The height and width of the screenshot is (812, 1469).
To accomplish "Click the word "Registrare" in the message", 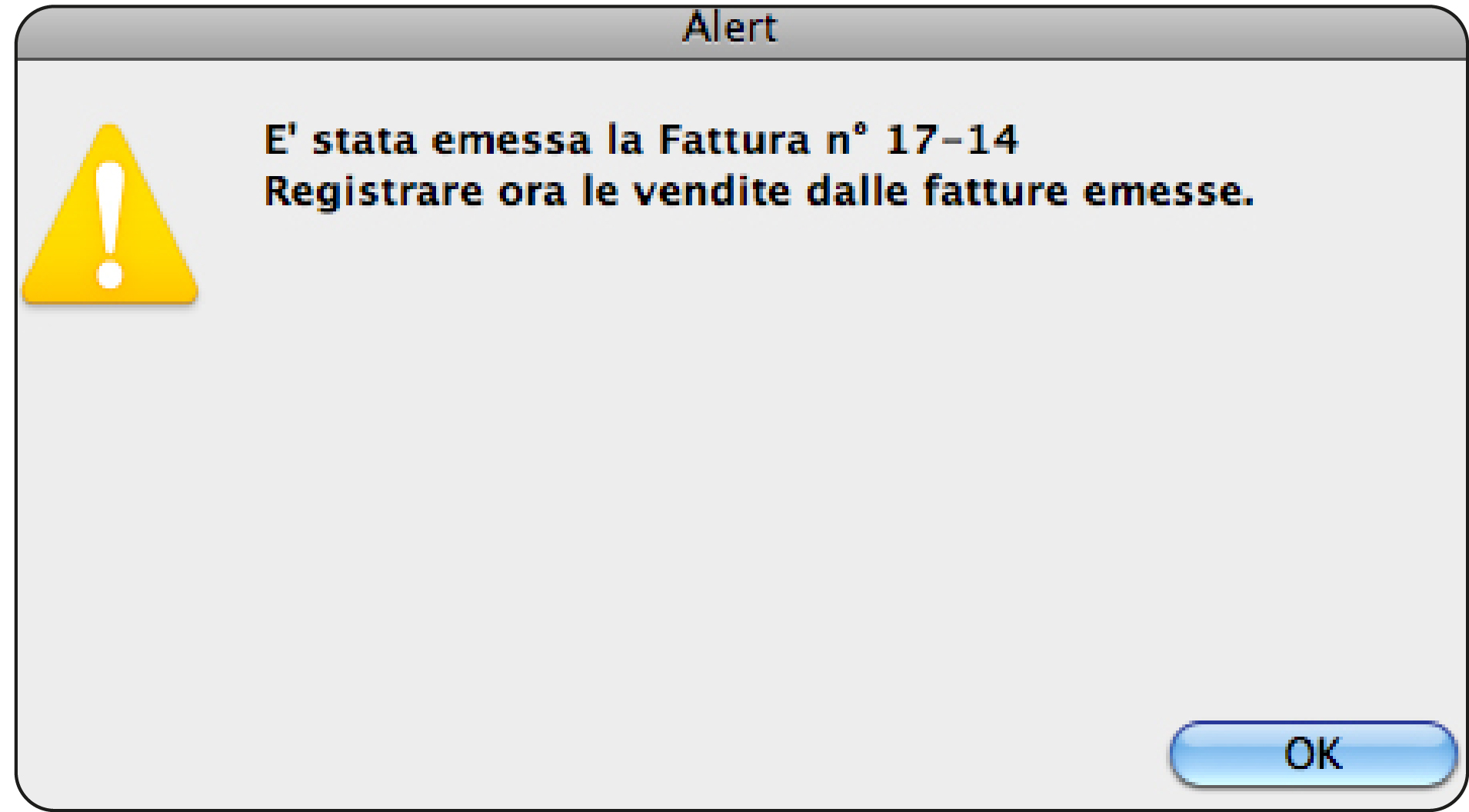I will [x=373, y=191].
